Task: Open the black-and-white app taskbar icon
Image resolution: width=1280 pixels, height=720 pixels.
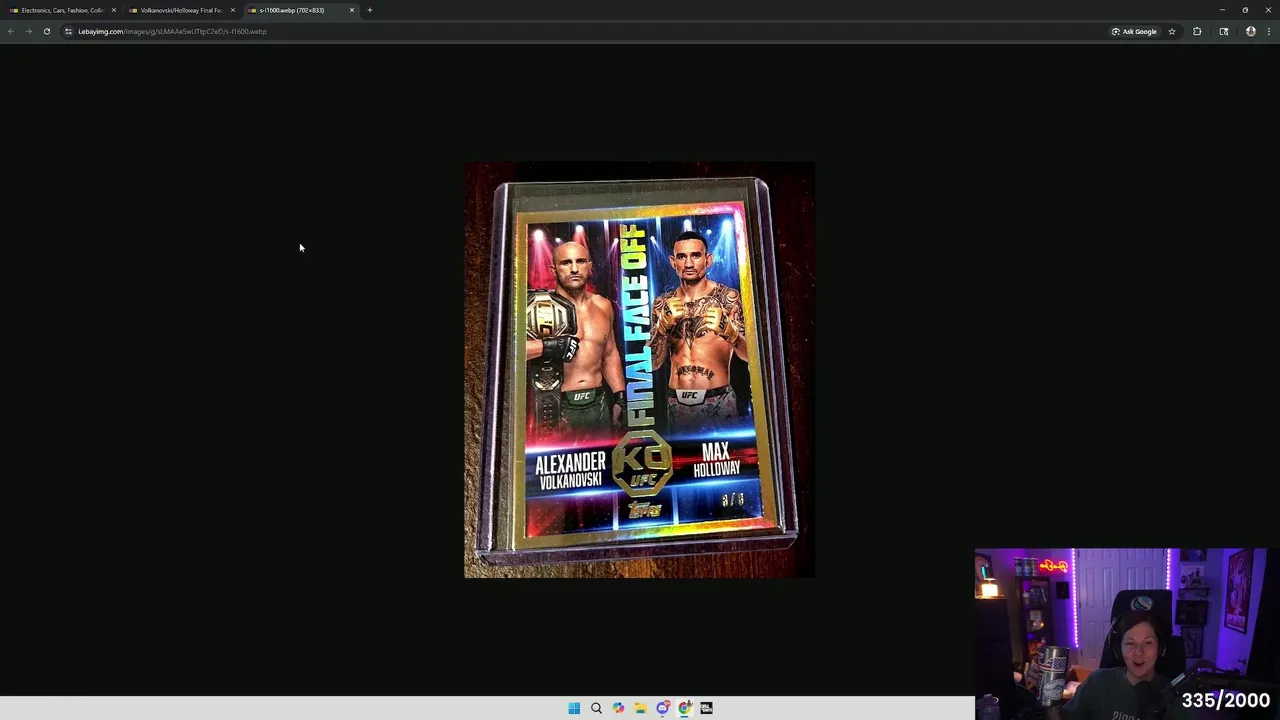Action: pyautogui.click(x=706, y=708)
